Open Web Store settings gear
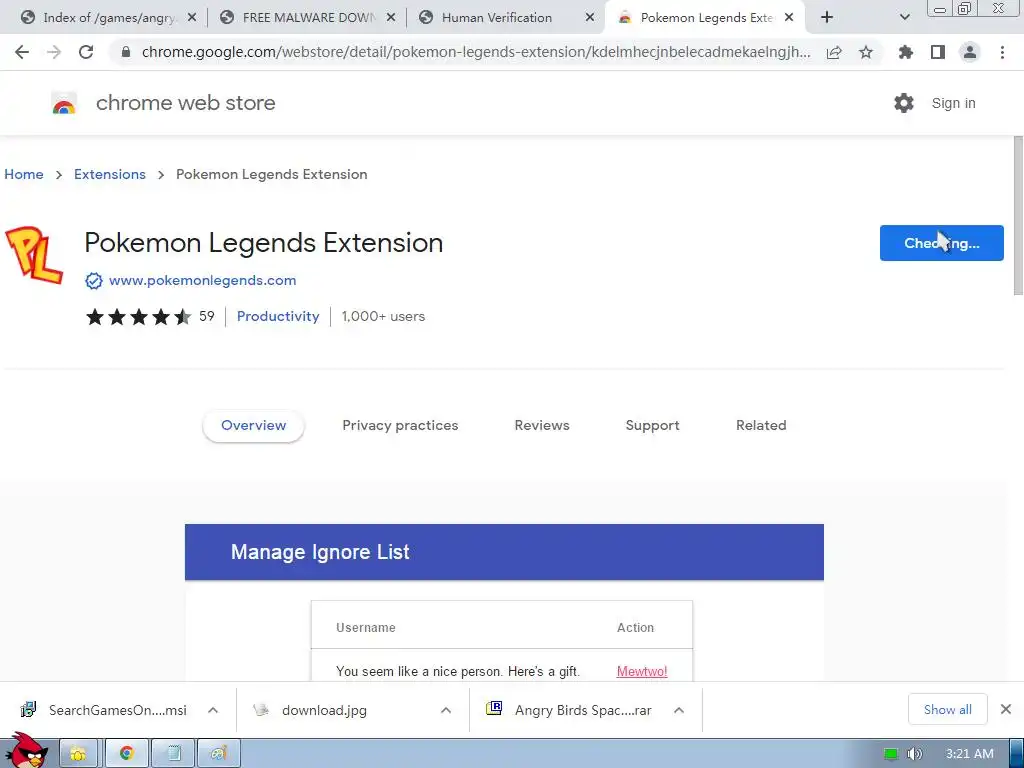1024x768 pixels. click(x=904, y=103)
